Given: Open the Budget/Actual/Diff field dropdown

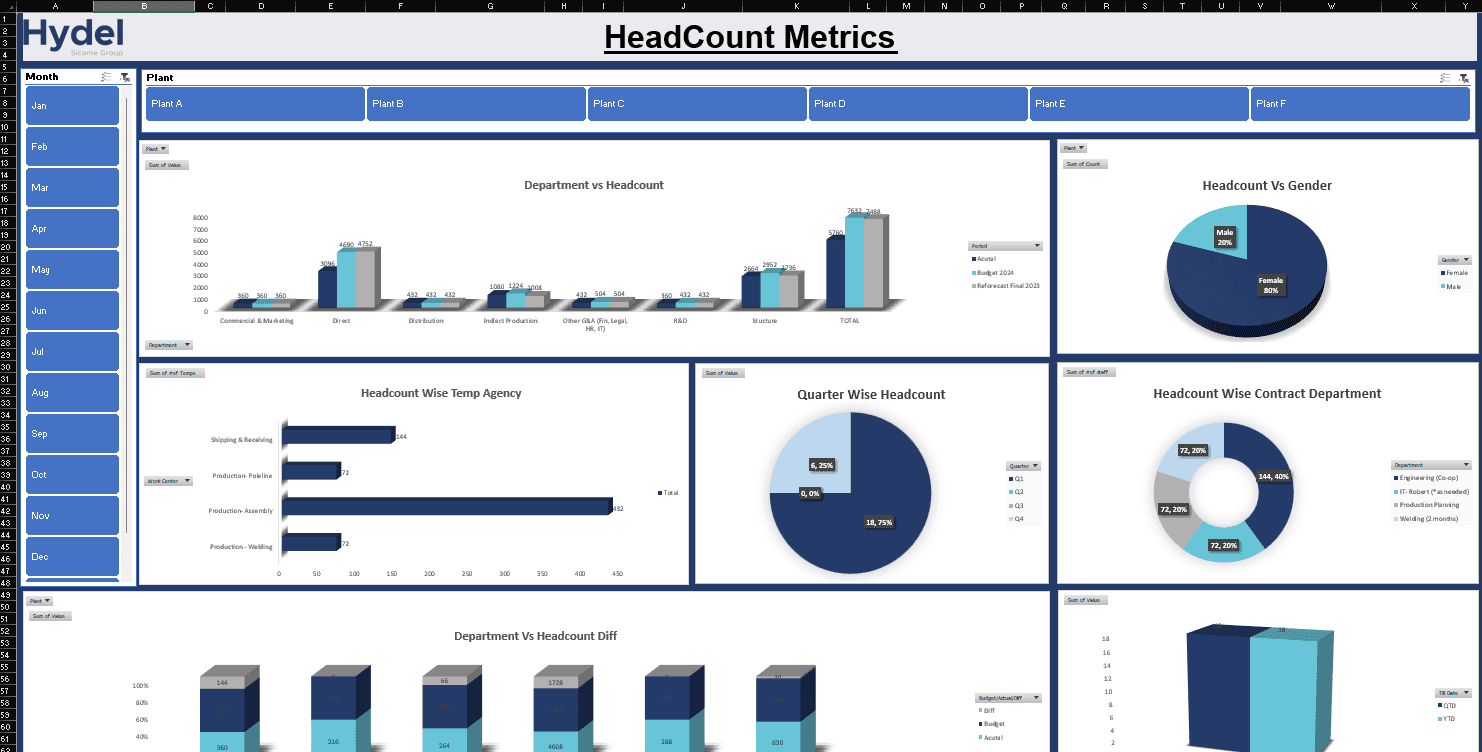Looking at the screenshot, I should click(1008, 697).
